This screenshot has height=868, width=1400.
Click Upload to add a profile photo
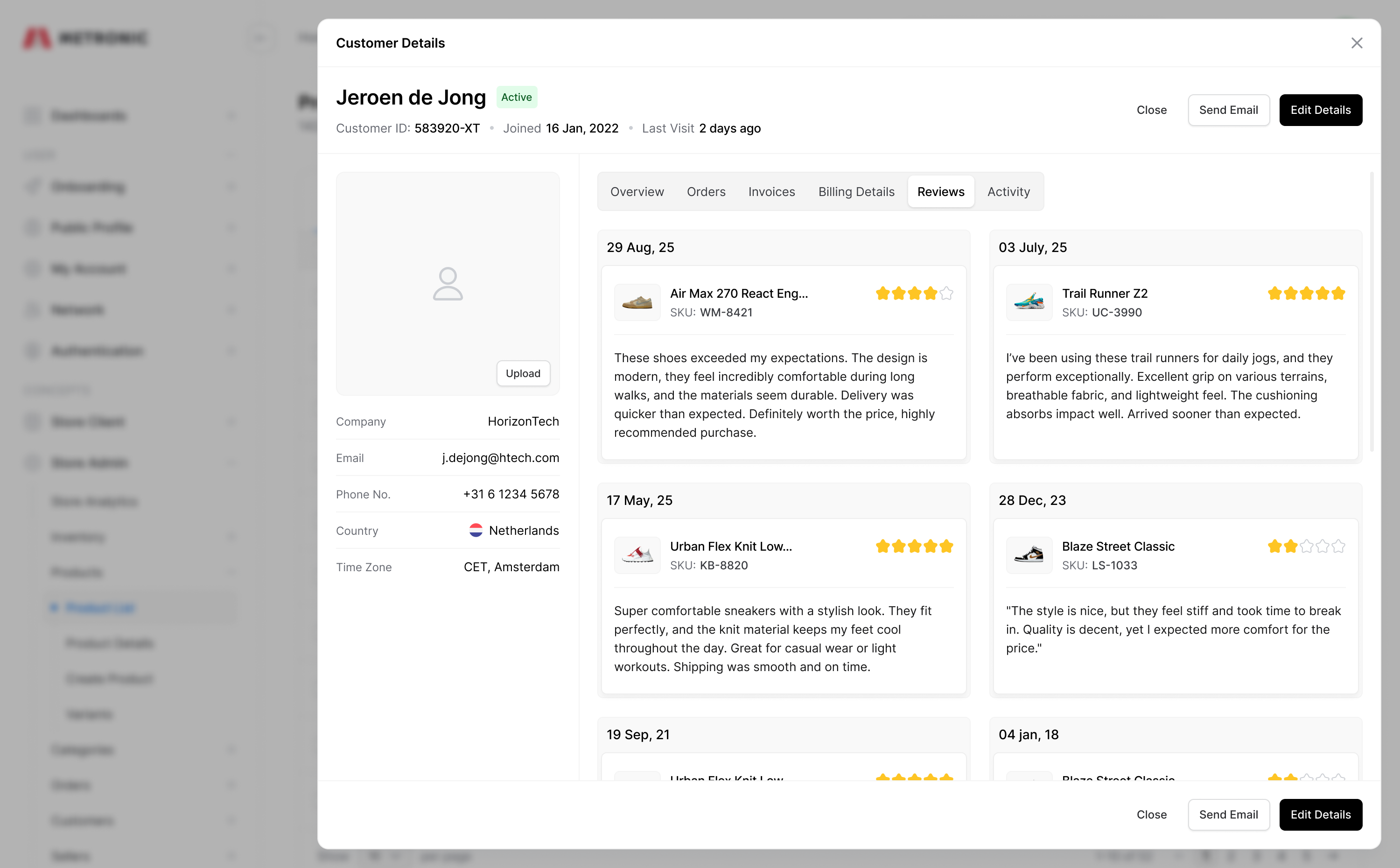(x=522, y=373)
